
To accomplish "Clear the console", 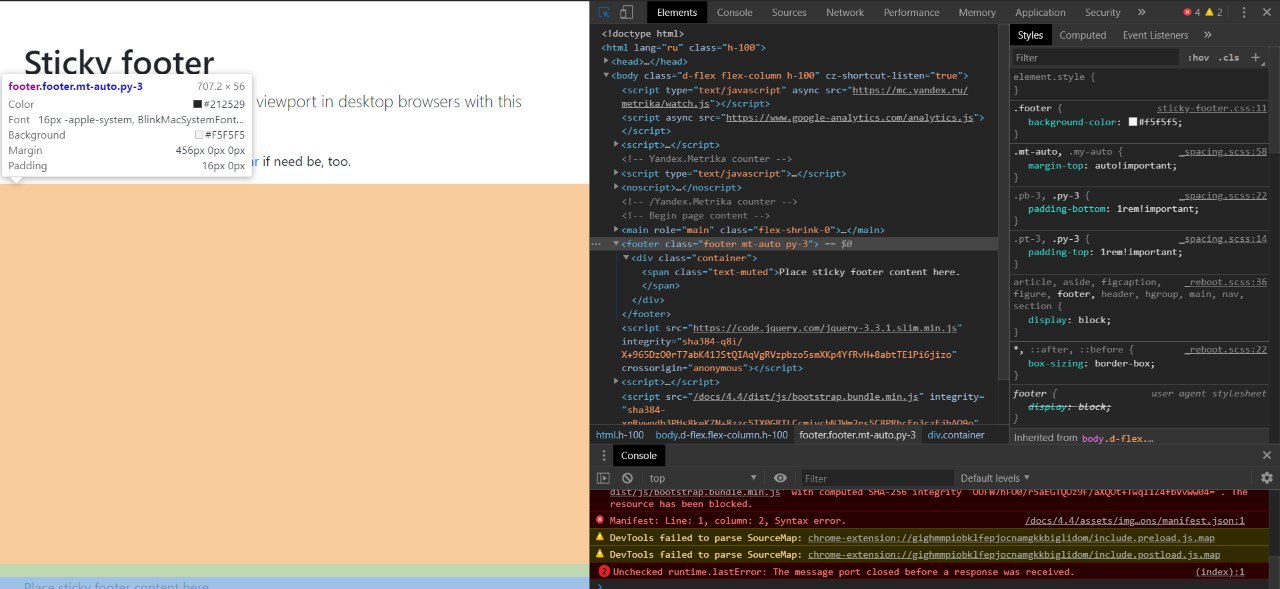I will (x=627, y=478).
